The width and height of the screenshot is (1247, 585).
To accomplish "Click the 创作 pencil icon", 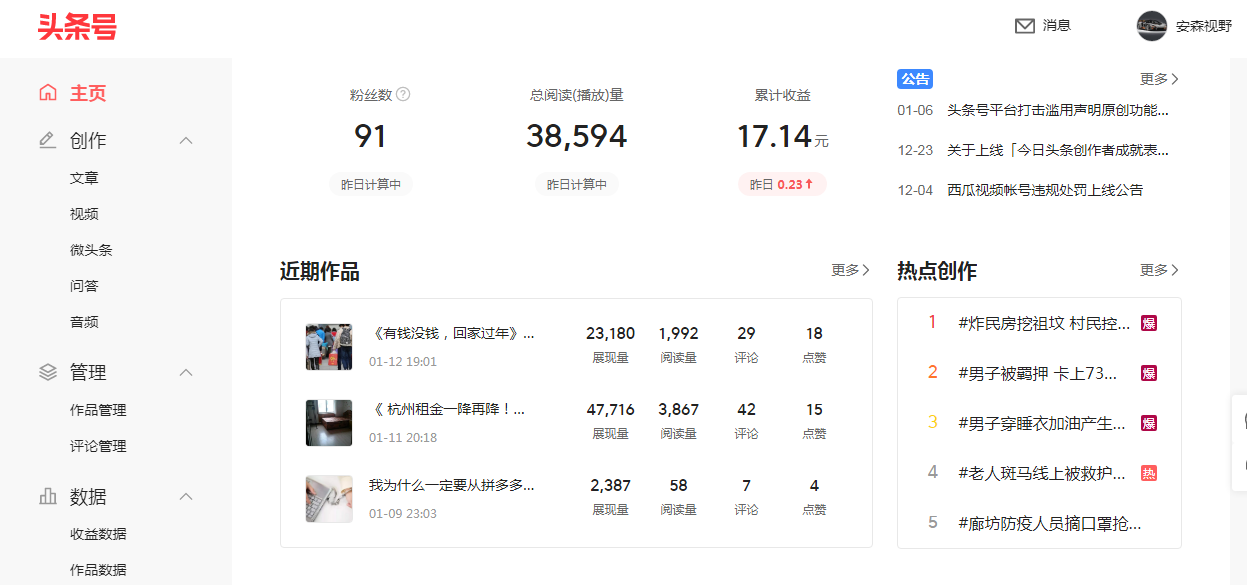I will [x=48, y=140].
